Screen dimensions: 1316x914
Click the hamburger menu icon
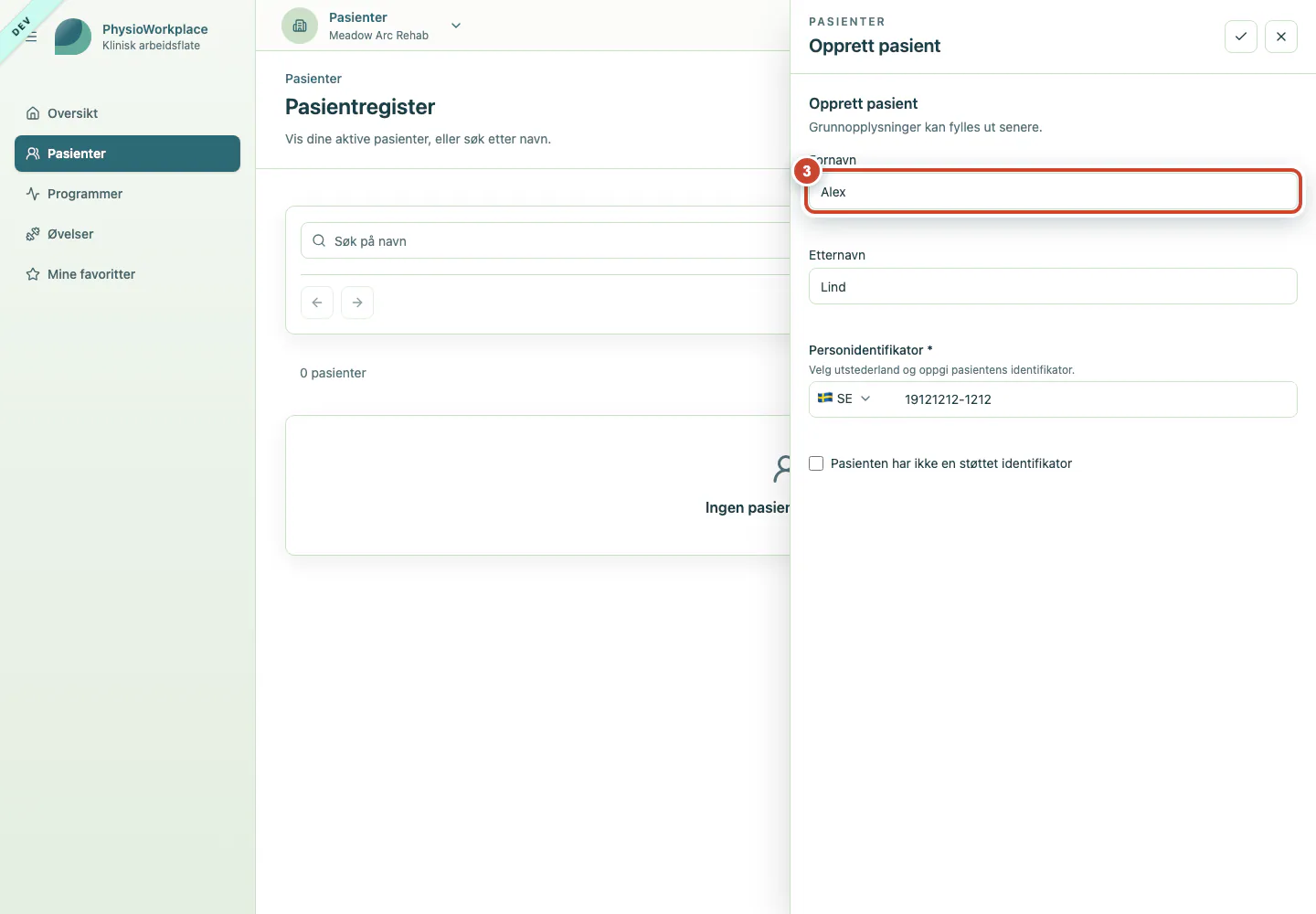[x=31, y=37]
